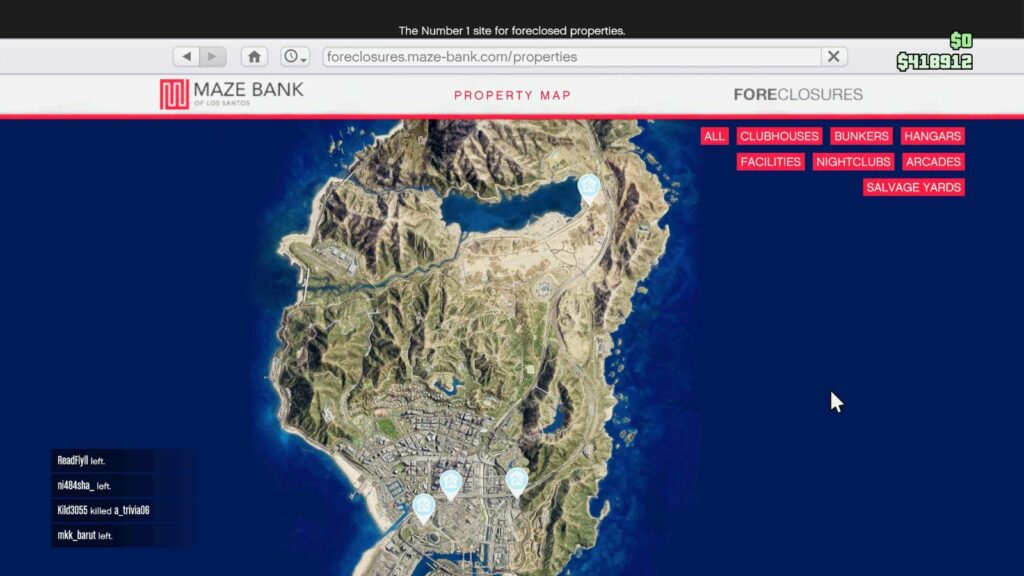Image resolution: width=1024 pixels, height=576 pixels.
Task: Click the 'mkk_barut left.' feed entry
Action: [85, 535]
